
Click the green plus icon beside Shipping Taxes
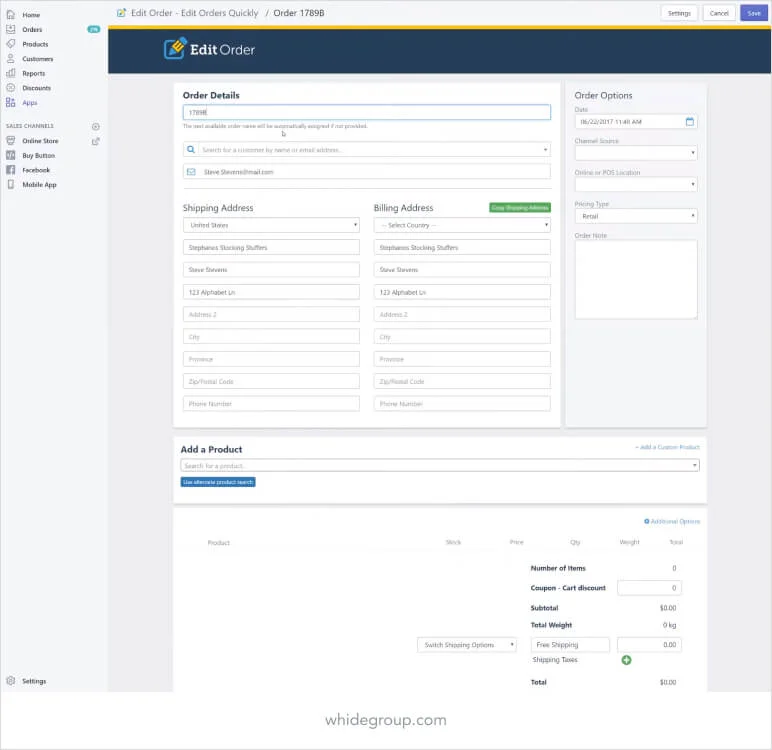tap(626, 660)
